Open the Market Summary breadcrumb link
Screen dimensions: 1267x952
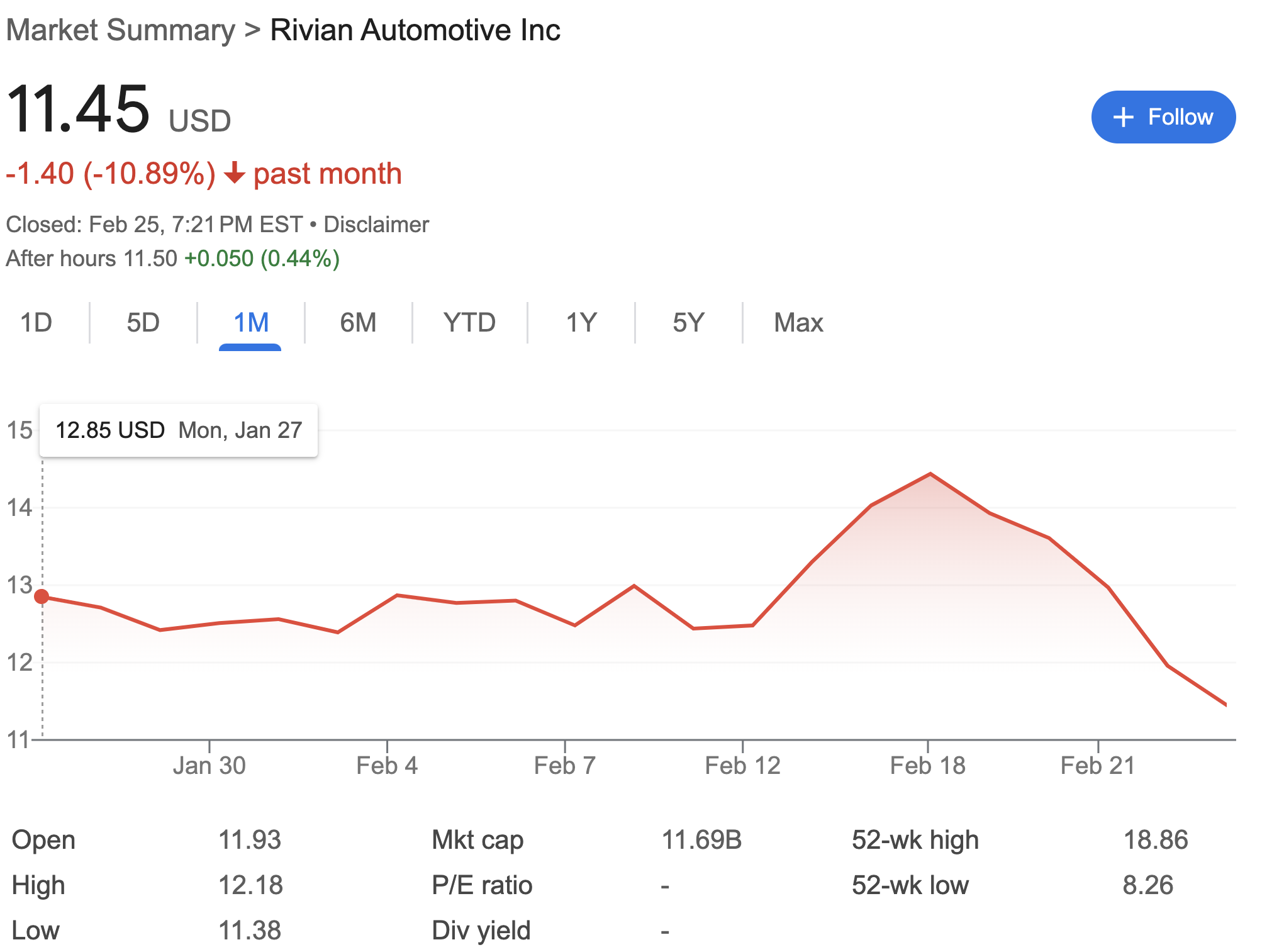coord(120,30)
